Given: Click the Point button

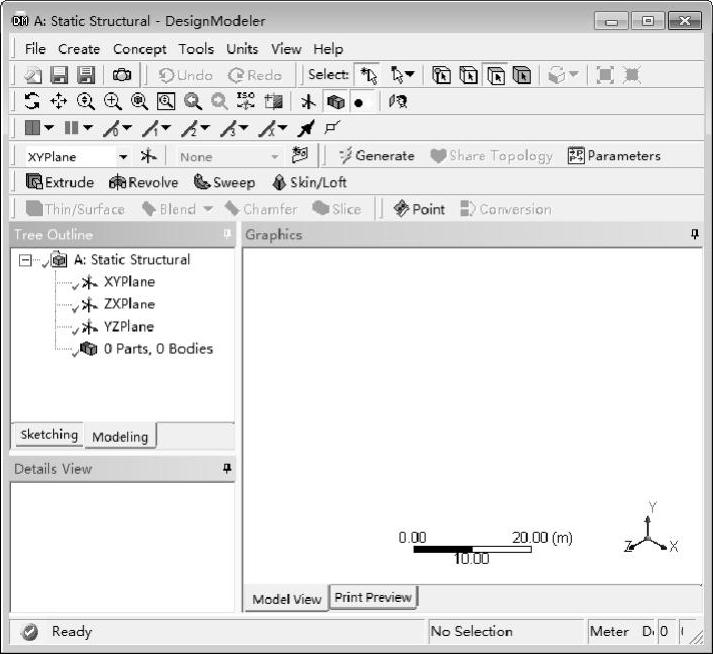Looking at the screenshot, I should pos(419,209).
